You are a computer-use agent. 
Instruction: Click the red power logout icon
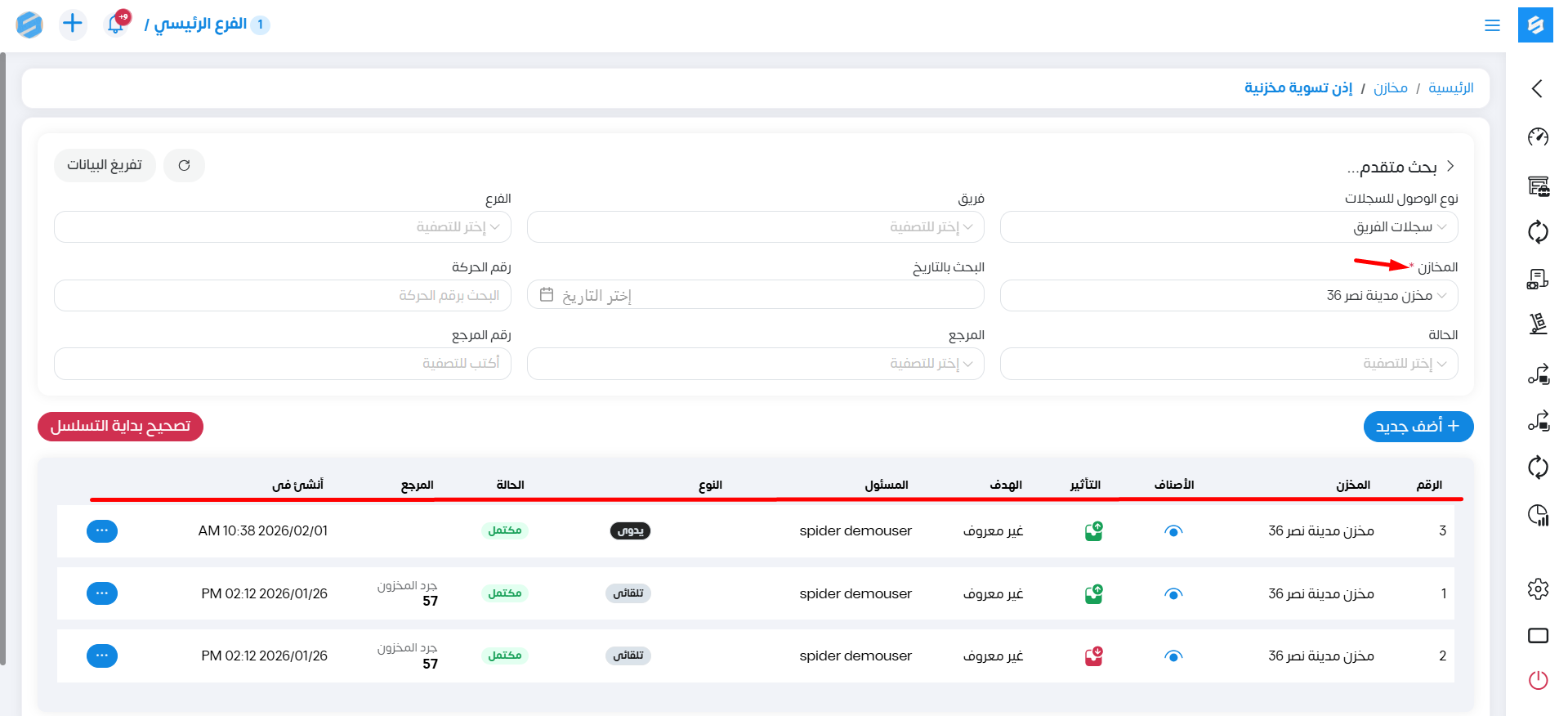(x=1538, y=680)
